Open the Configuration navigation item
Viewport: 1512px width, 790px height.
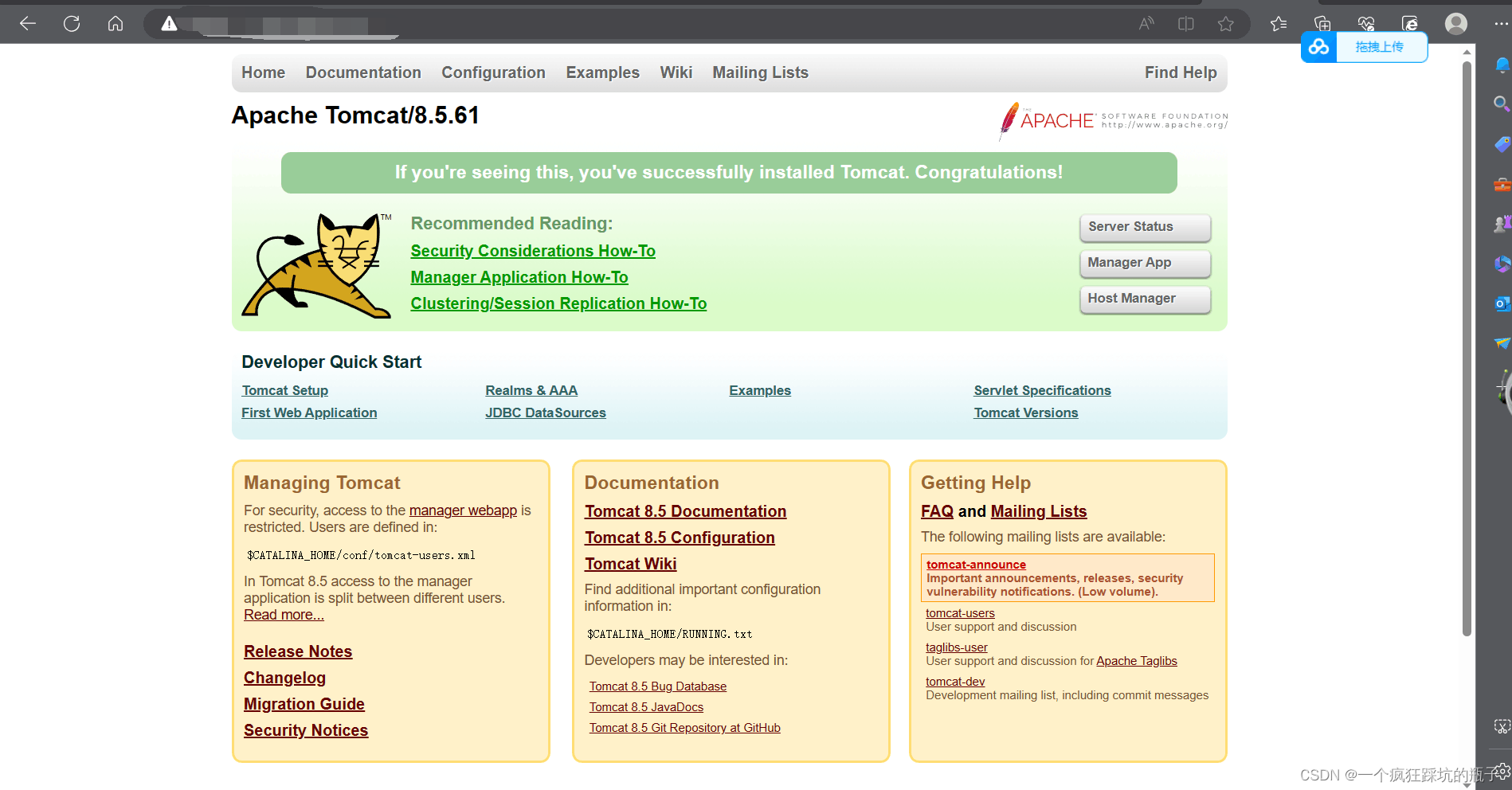[x=493, y=72]
